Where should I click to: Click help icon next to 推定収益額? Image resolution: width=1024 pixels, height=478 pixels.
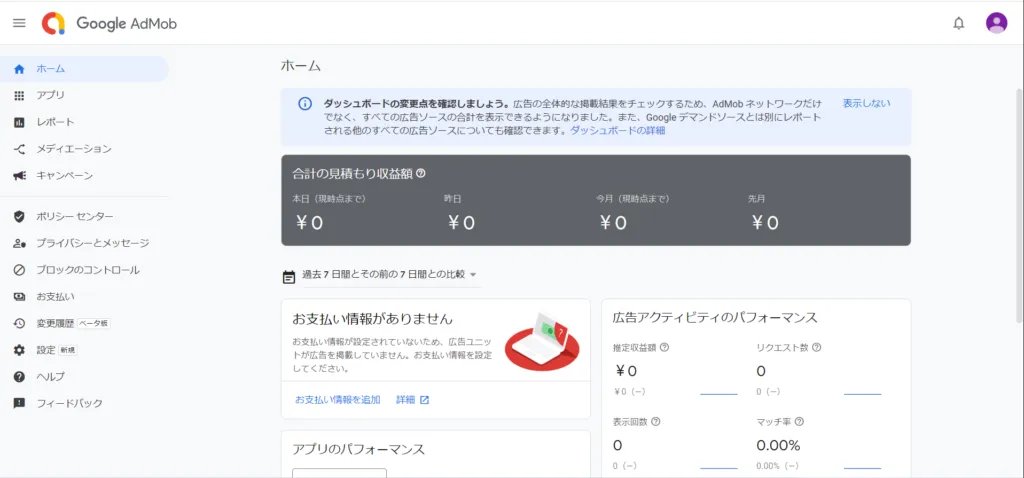pyautogui.click(x=664, y=347)
